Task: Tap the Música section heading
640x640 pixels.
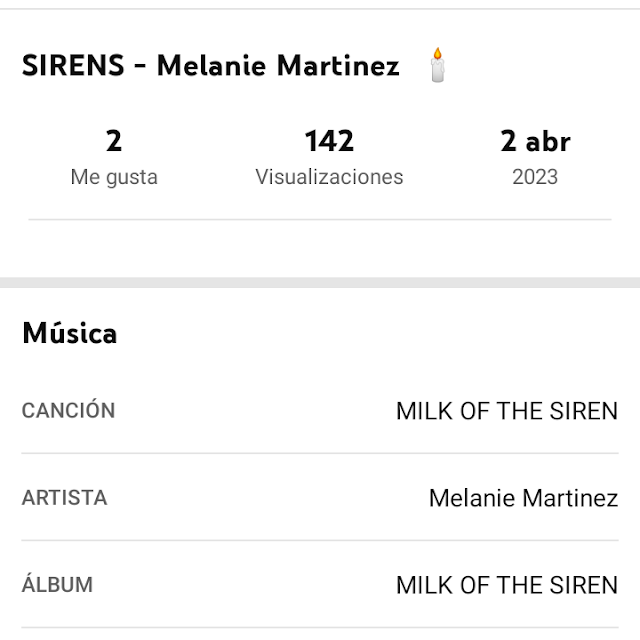Action: (x=70, y=333)
